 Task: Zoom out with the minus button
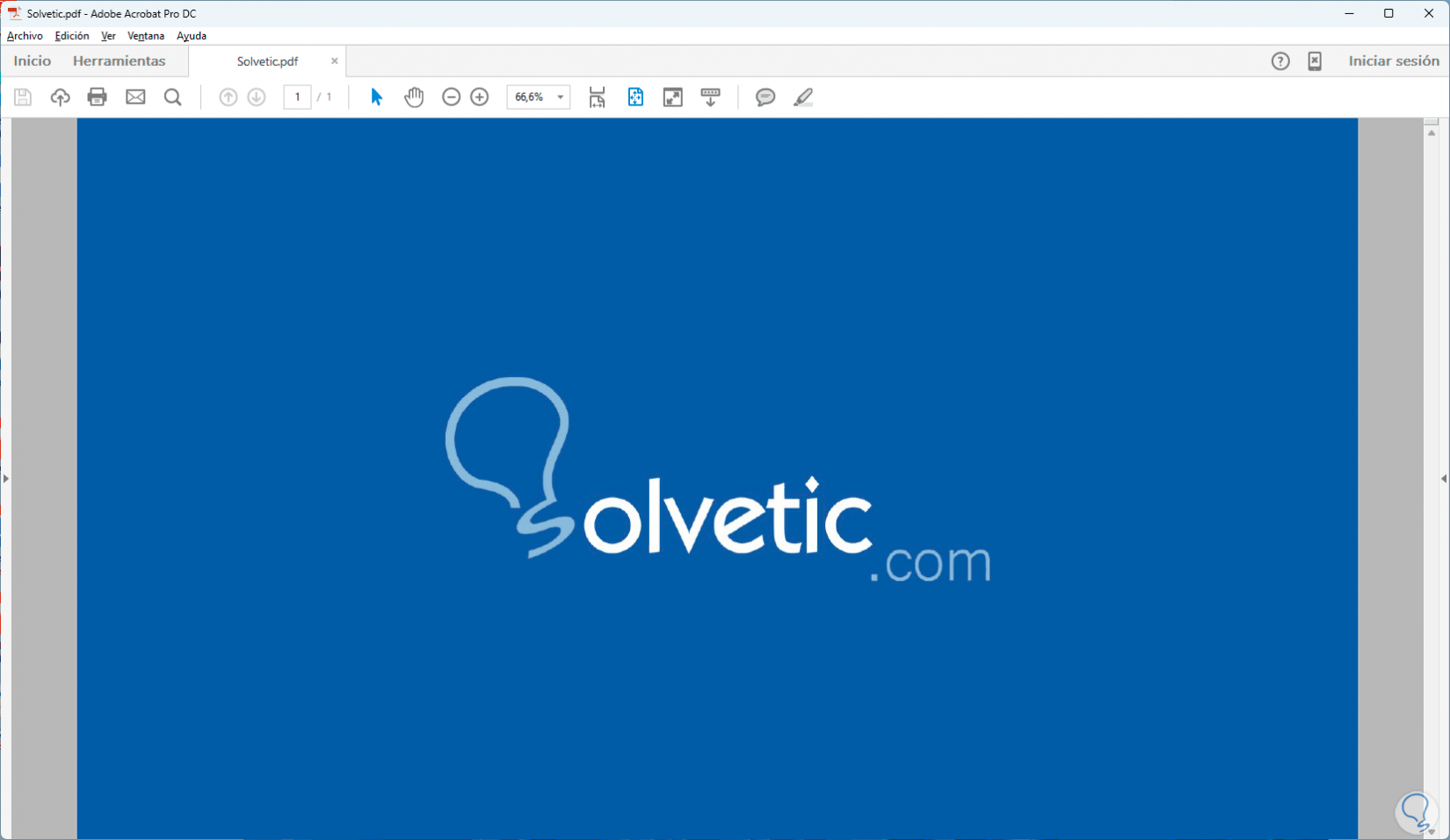click(452, 97)
